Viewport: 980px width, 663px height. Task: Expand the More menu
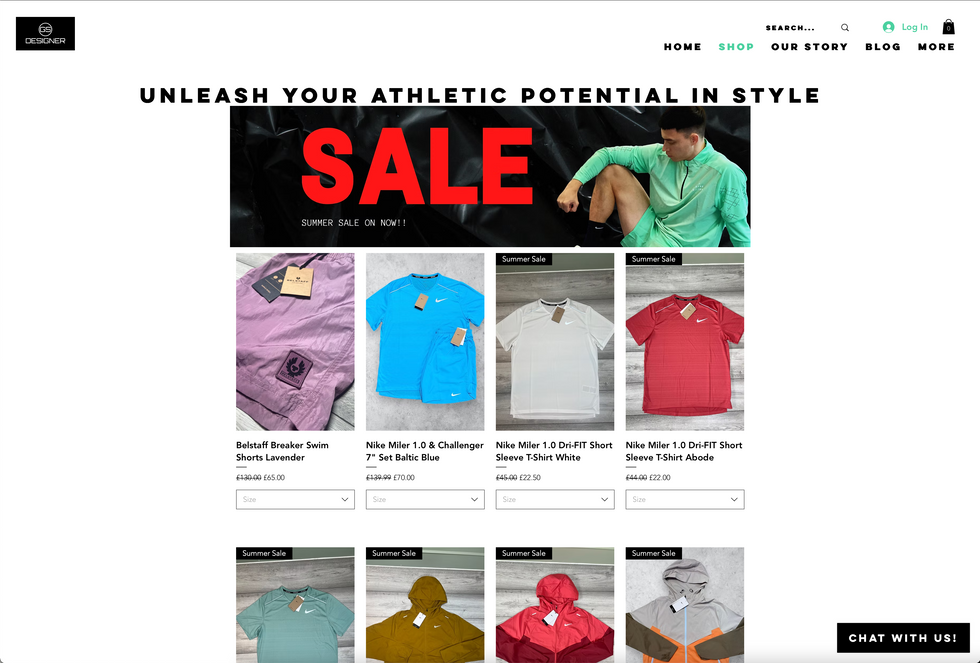pos(936,47)
